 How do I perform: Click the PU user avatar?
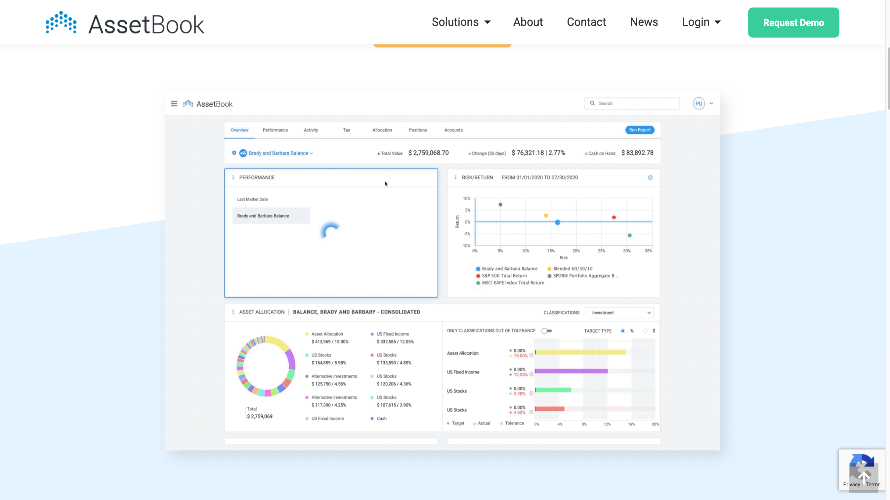(699, 103)
